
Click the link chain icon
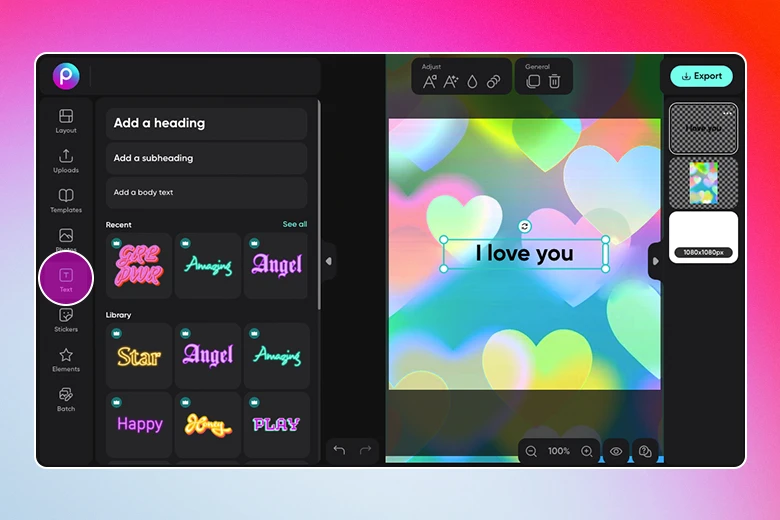(493, 82)
